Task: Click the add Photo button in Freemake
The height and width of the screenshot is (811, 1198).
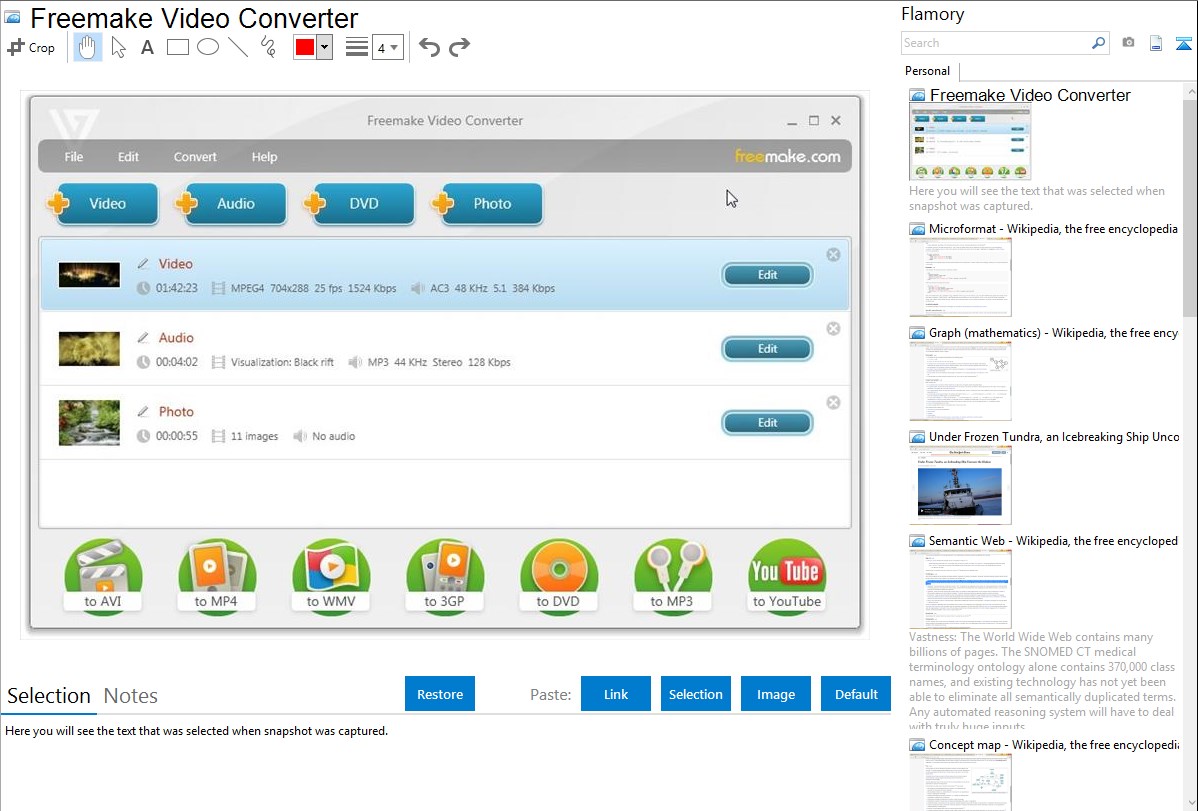Action: (x=487, y=204)
